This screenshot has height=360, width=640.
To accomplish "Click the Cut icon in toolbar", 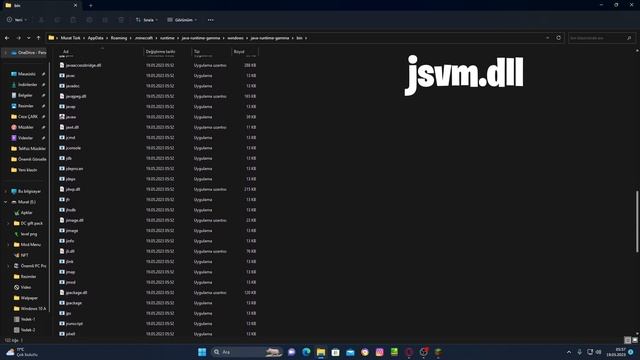I will pyautogui.click(x=41, y=20).
